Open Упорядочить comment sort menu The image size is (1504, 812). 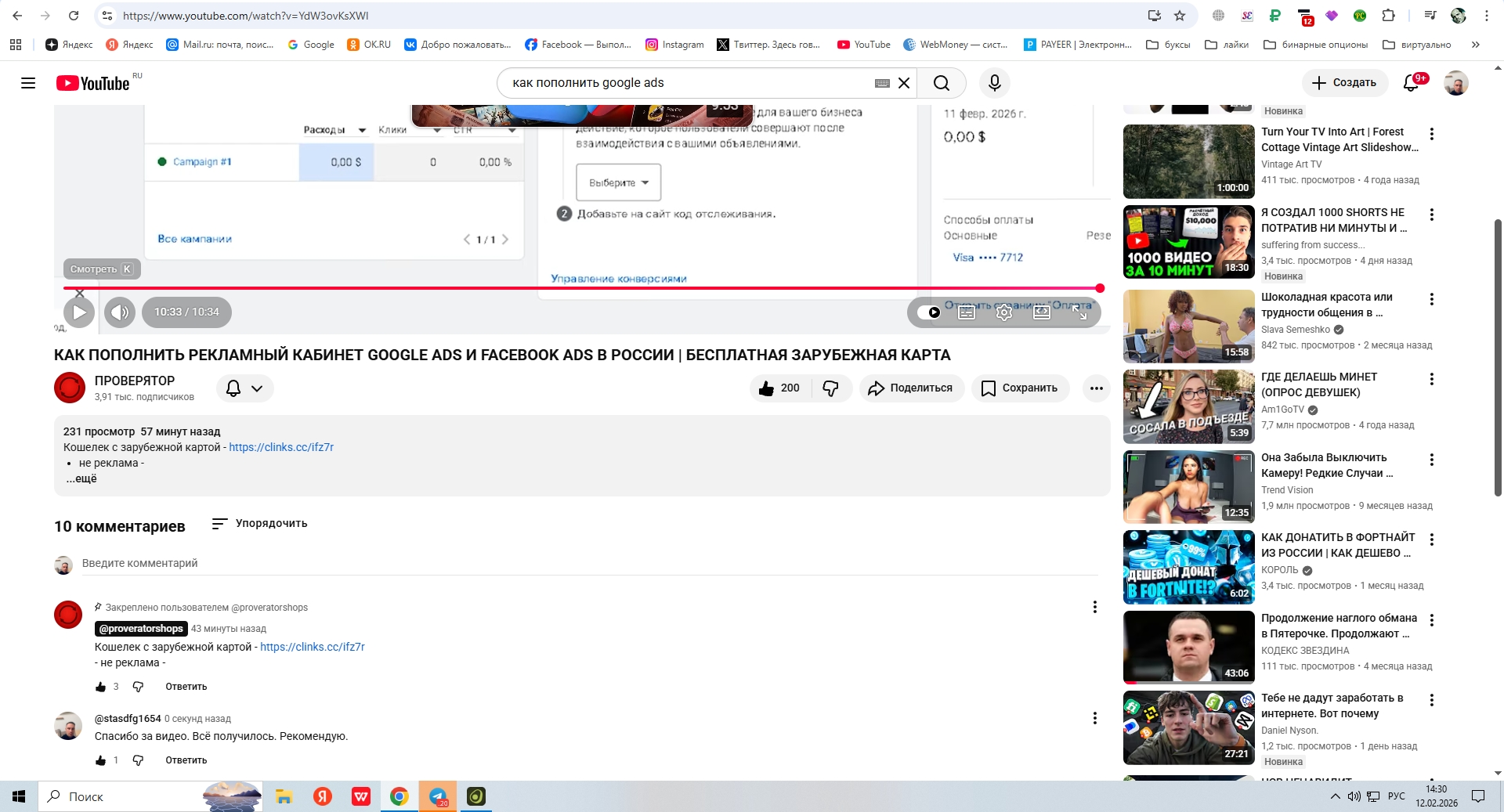[260, 523]
